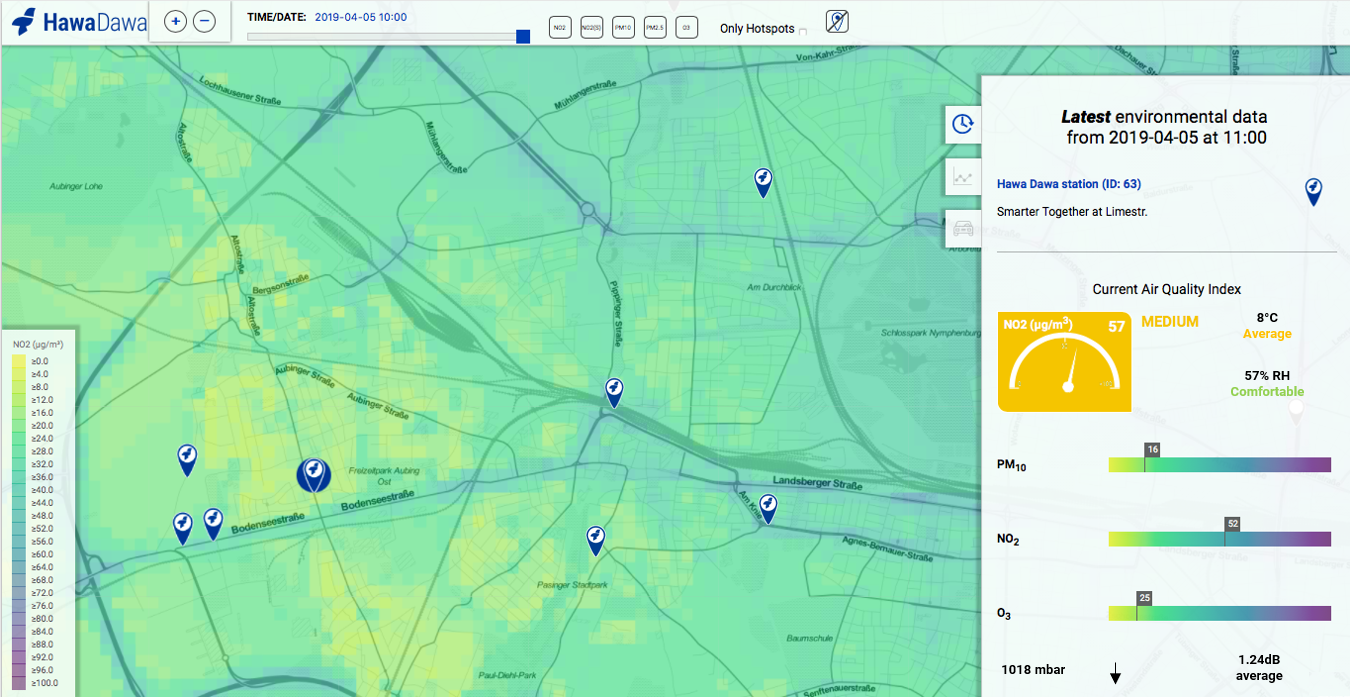
Task: Click the time/date slider handle
Action: [523, 37]
